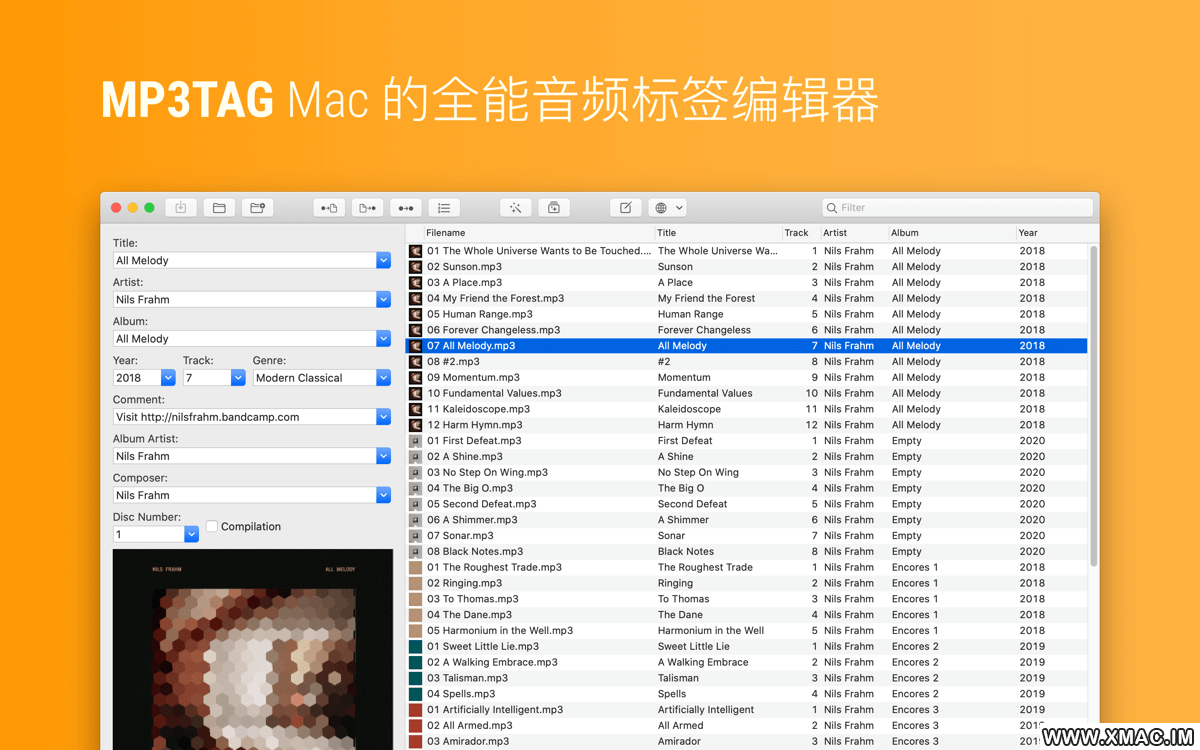The width and height of the screenshot is (1200, 750).
Task: Open the Disc Number dropdown
Action: click(191, 535)
